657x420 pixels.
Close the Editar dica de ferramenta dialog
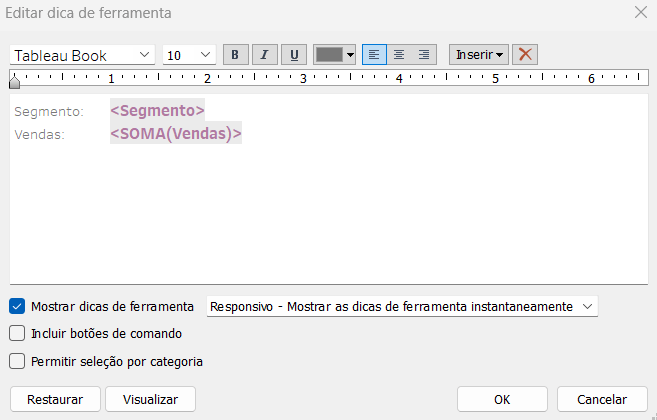click(641, 13)
